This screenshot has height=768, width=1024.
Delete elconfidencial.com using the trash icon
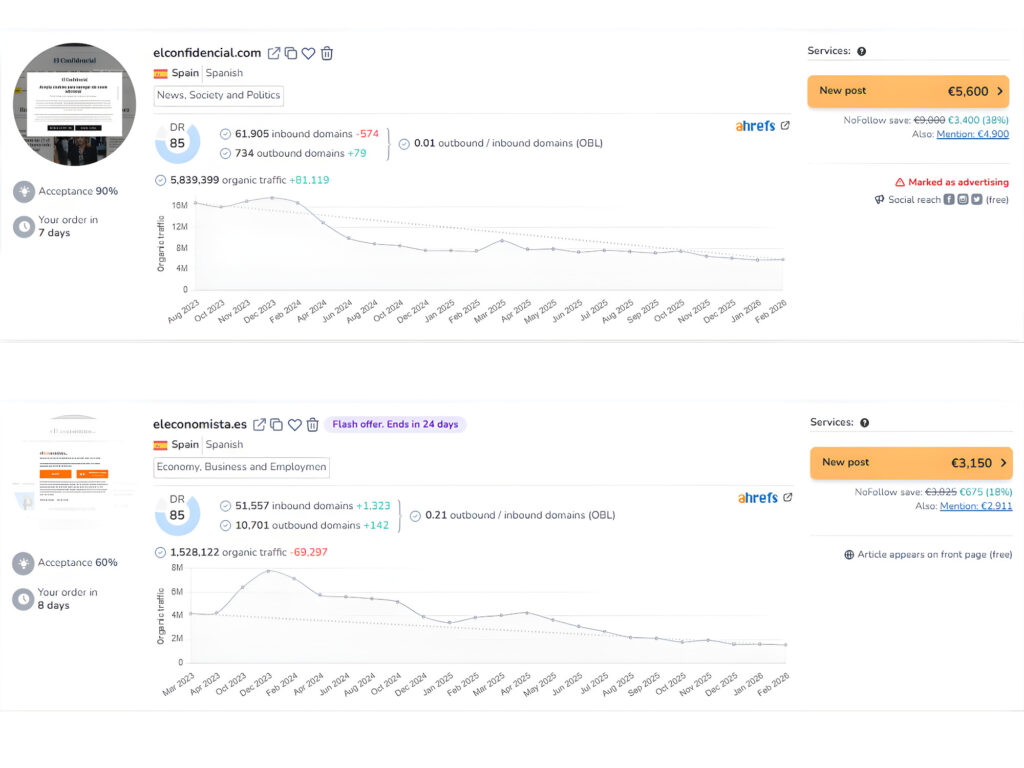click(326, 53)
